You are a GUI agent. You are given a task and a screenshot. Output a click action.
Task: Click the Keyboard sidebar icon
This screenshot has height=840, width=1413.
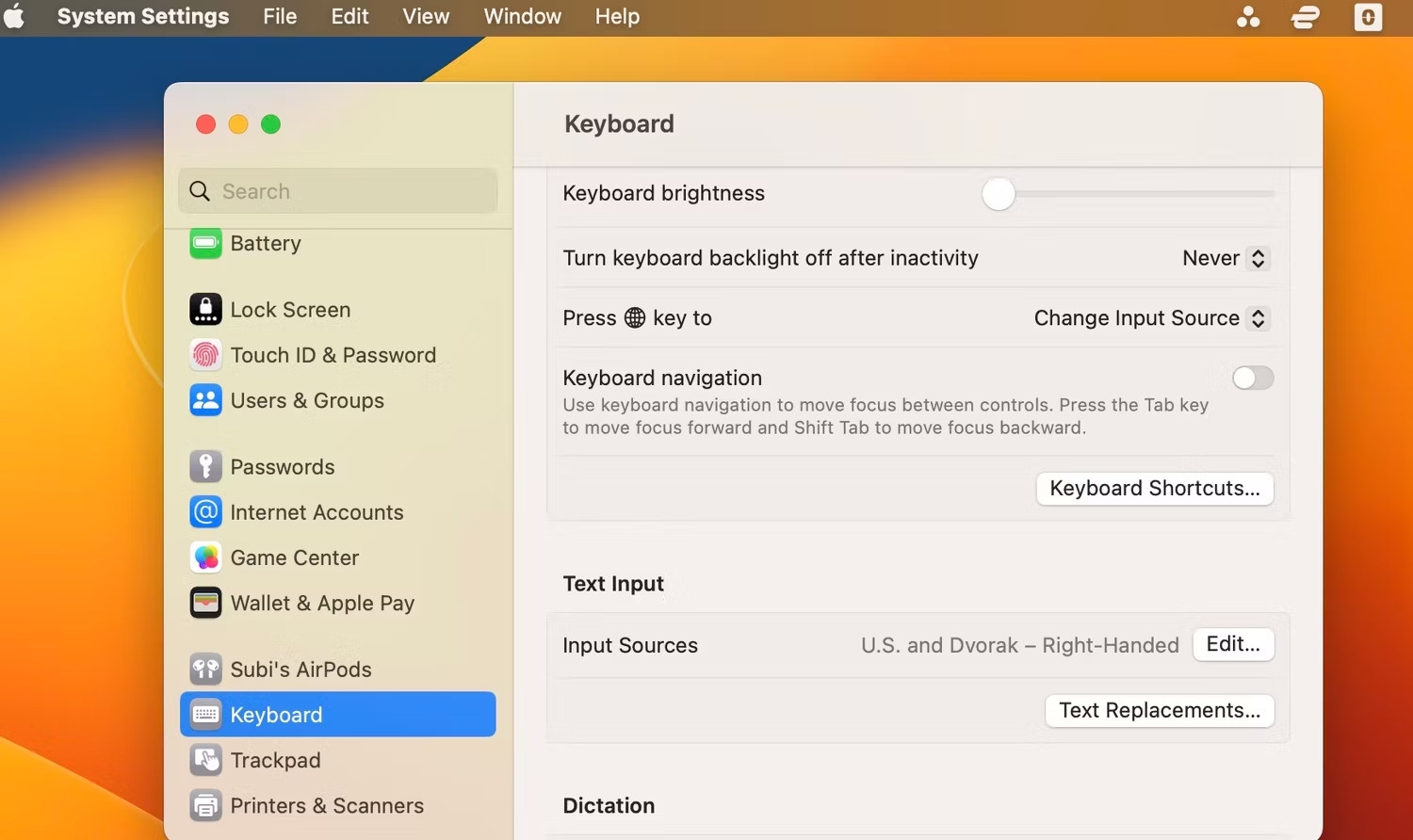pos(205,715)
